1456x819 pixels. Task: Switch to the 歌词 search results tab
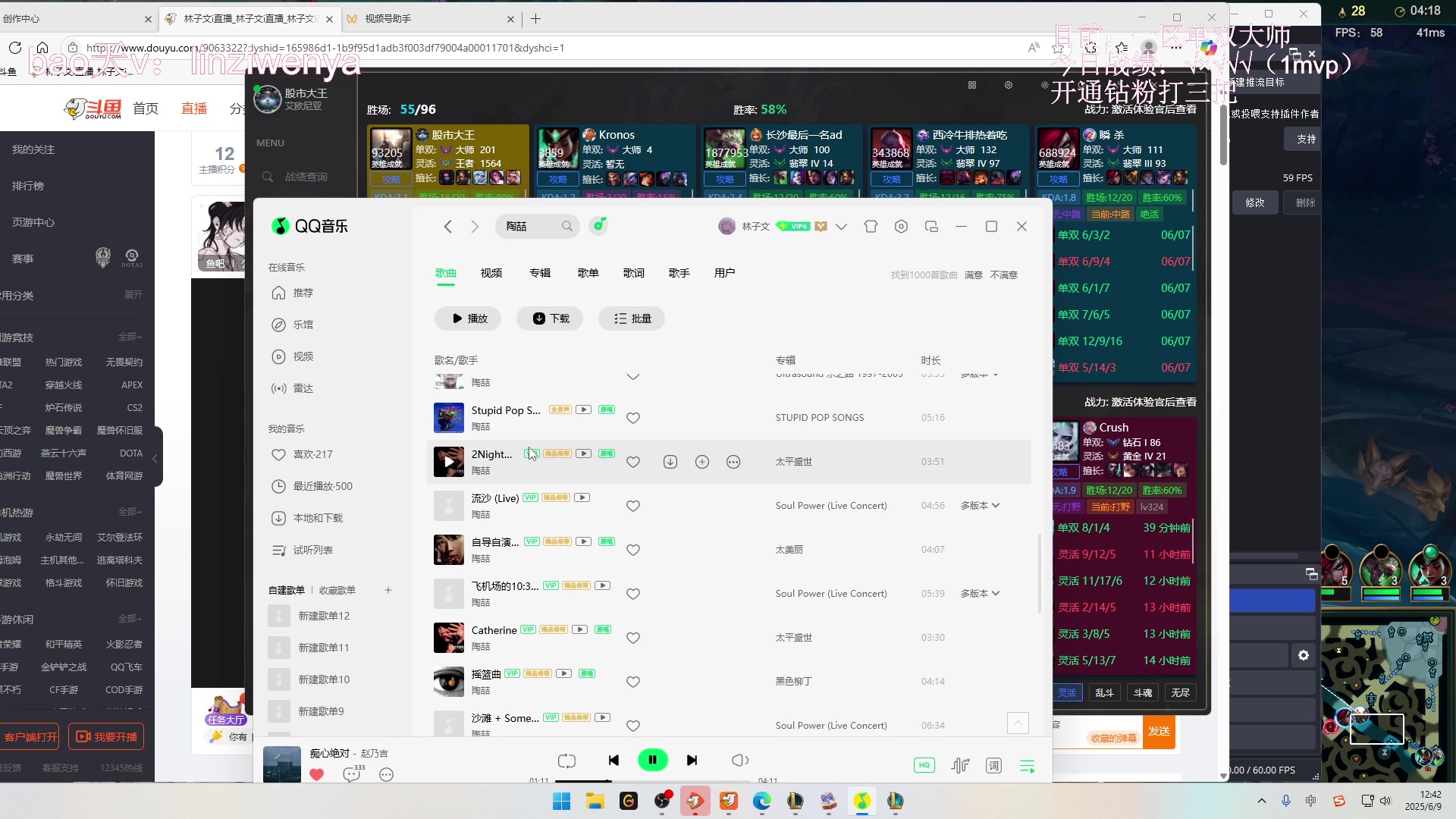[x=634, y=273]
